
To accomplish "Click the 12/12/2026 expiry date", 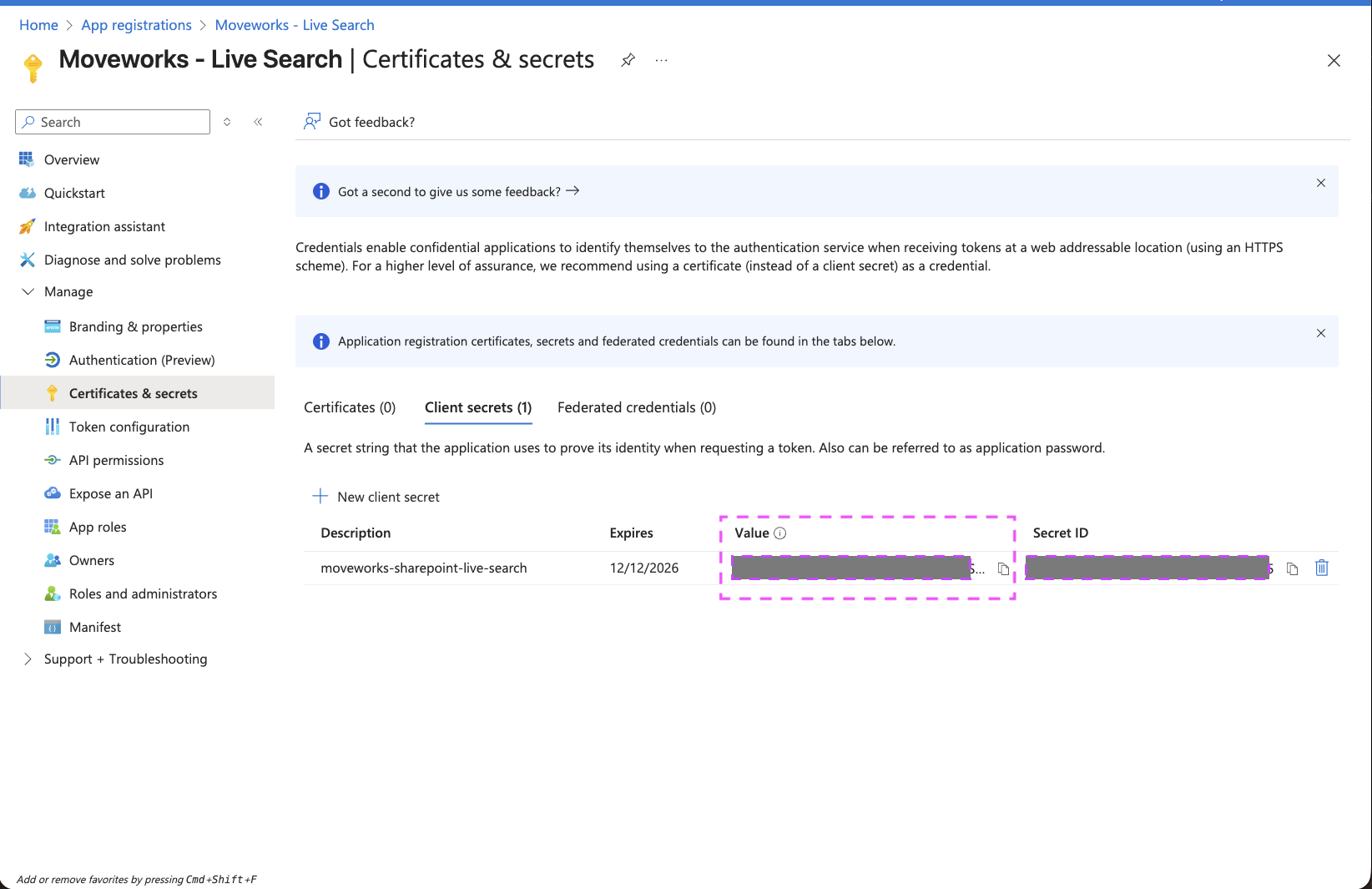I will point(644,568).
